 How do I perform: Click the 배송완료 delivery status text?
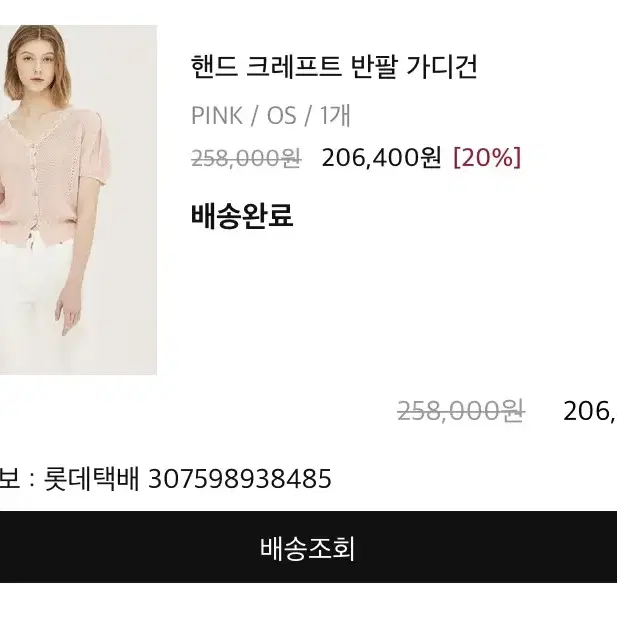242,216
